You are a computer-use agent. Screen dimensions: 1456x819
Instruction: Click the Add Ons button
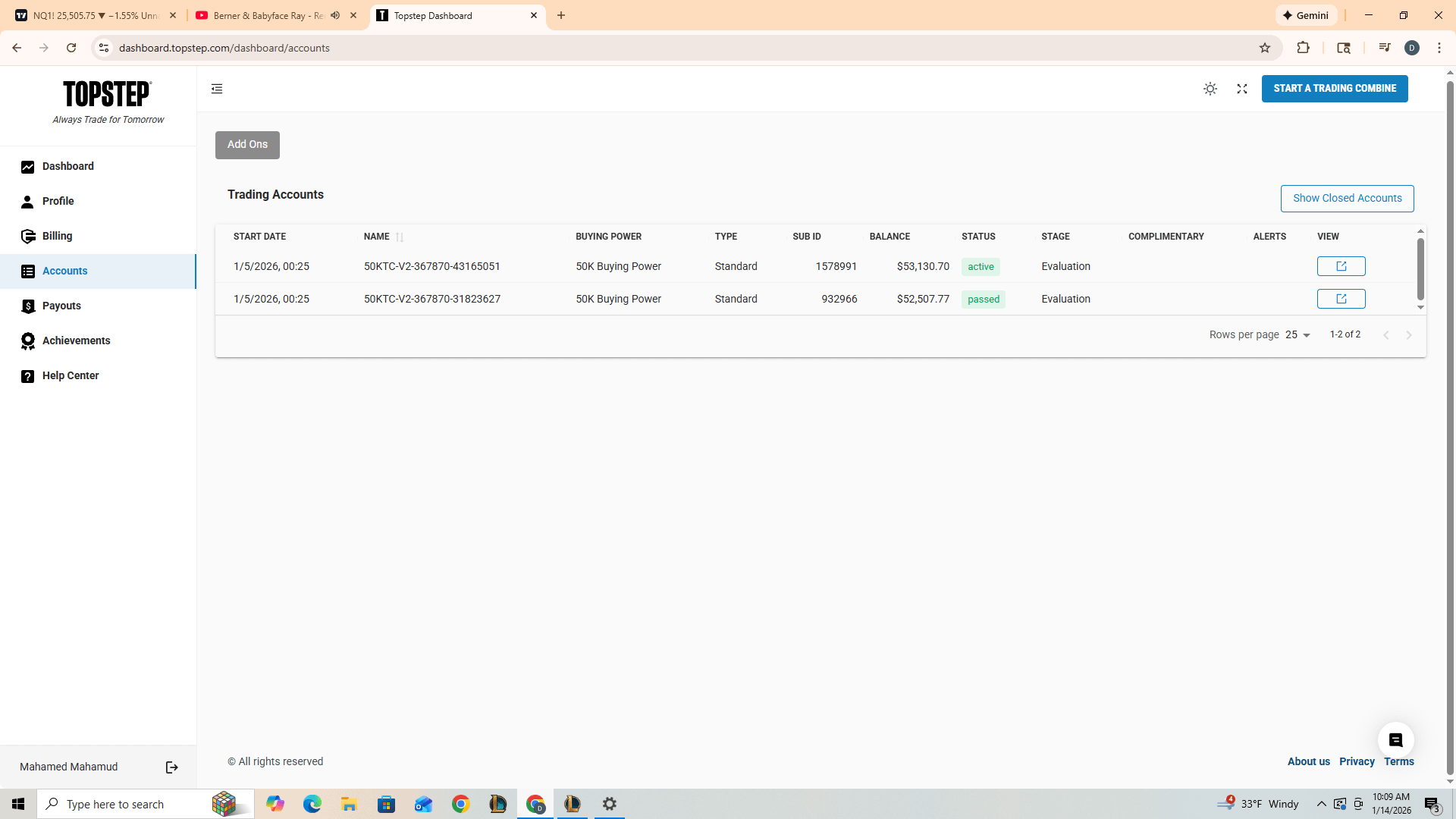coord(247,145)
